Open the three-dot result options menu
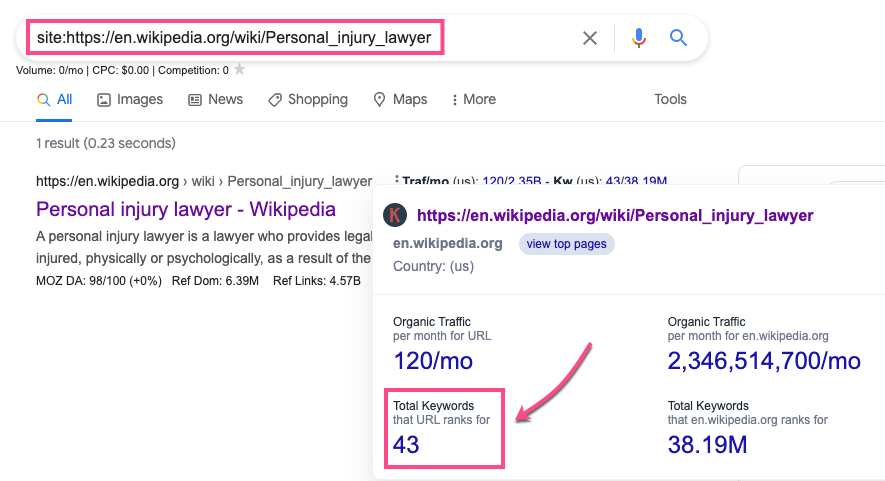The height and width of the screenshot is (481, 885). click(x=397, y=180)
